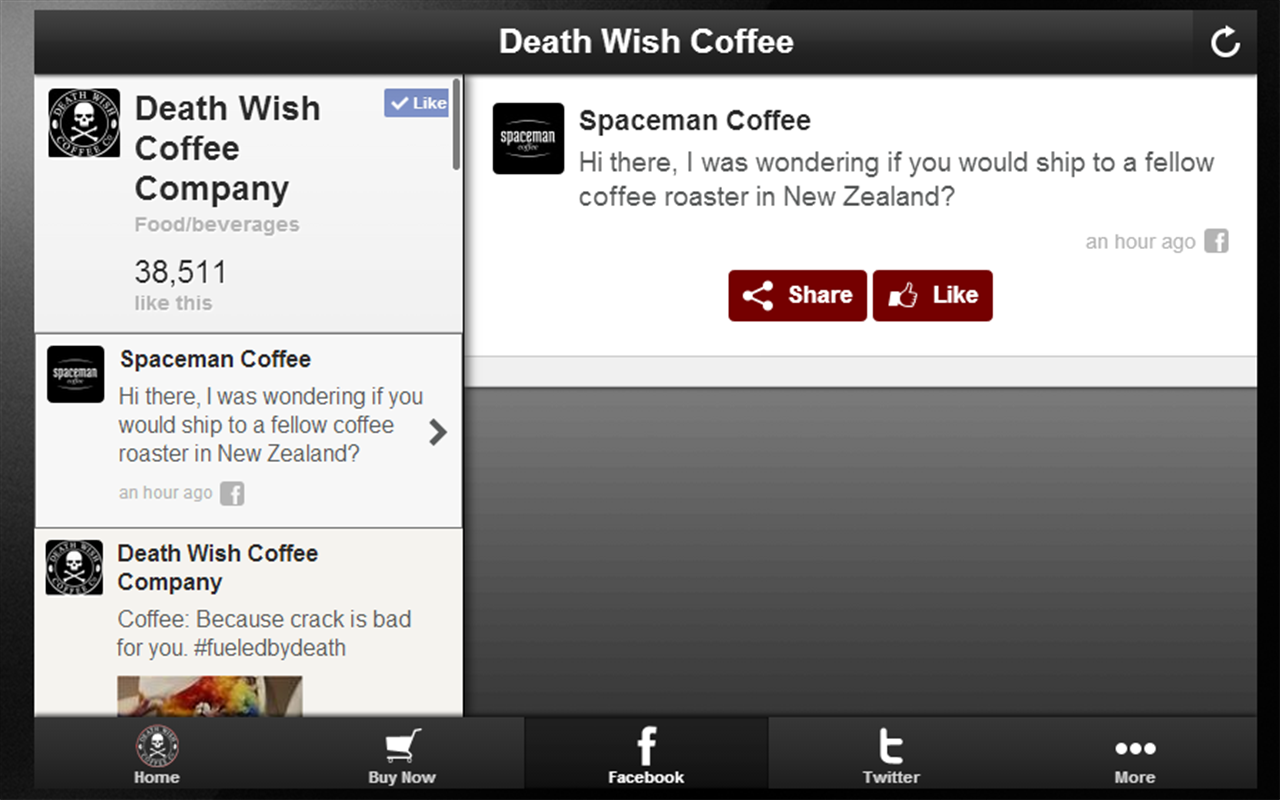Like the Spaceman Coffee post
This screenshot has height=800, width=1280.
[x=933, y=295]
